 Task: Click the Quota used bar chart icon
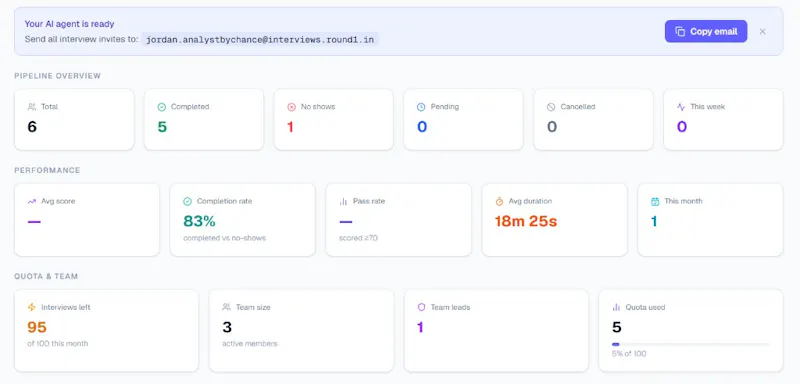pos(616,307)
